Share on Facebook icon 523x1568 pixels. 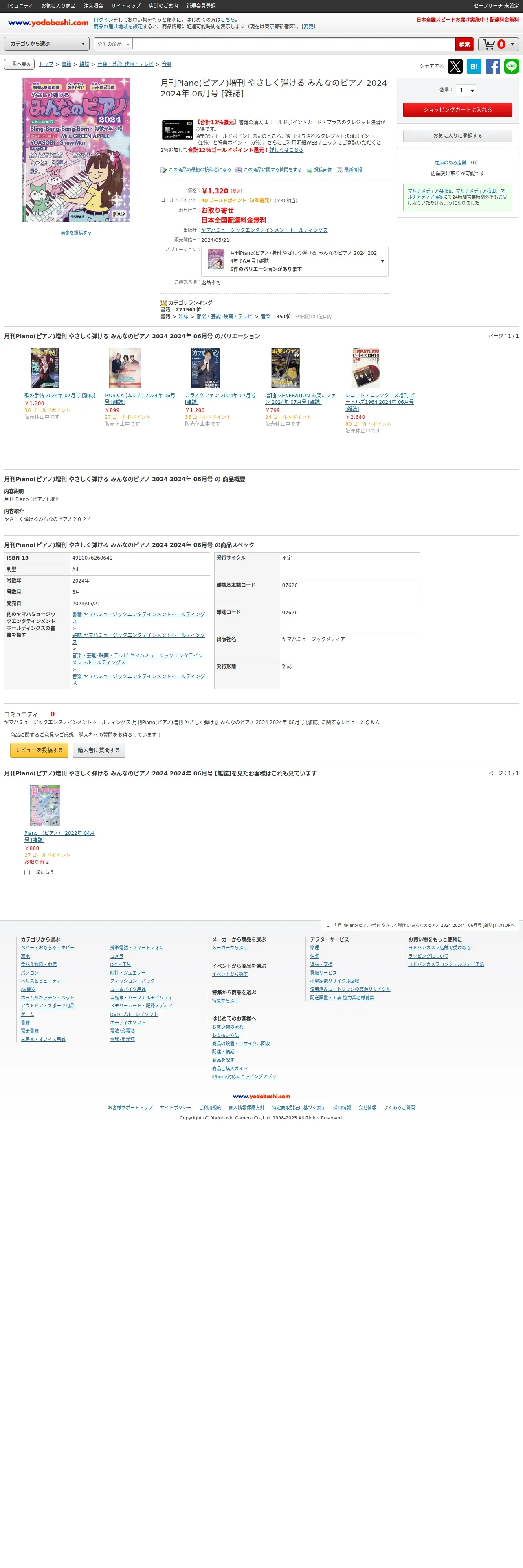point(492,66)
